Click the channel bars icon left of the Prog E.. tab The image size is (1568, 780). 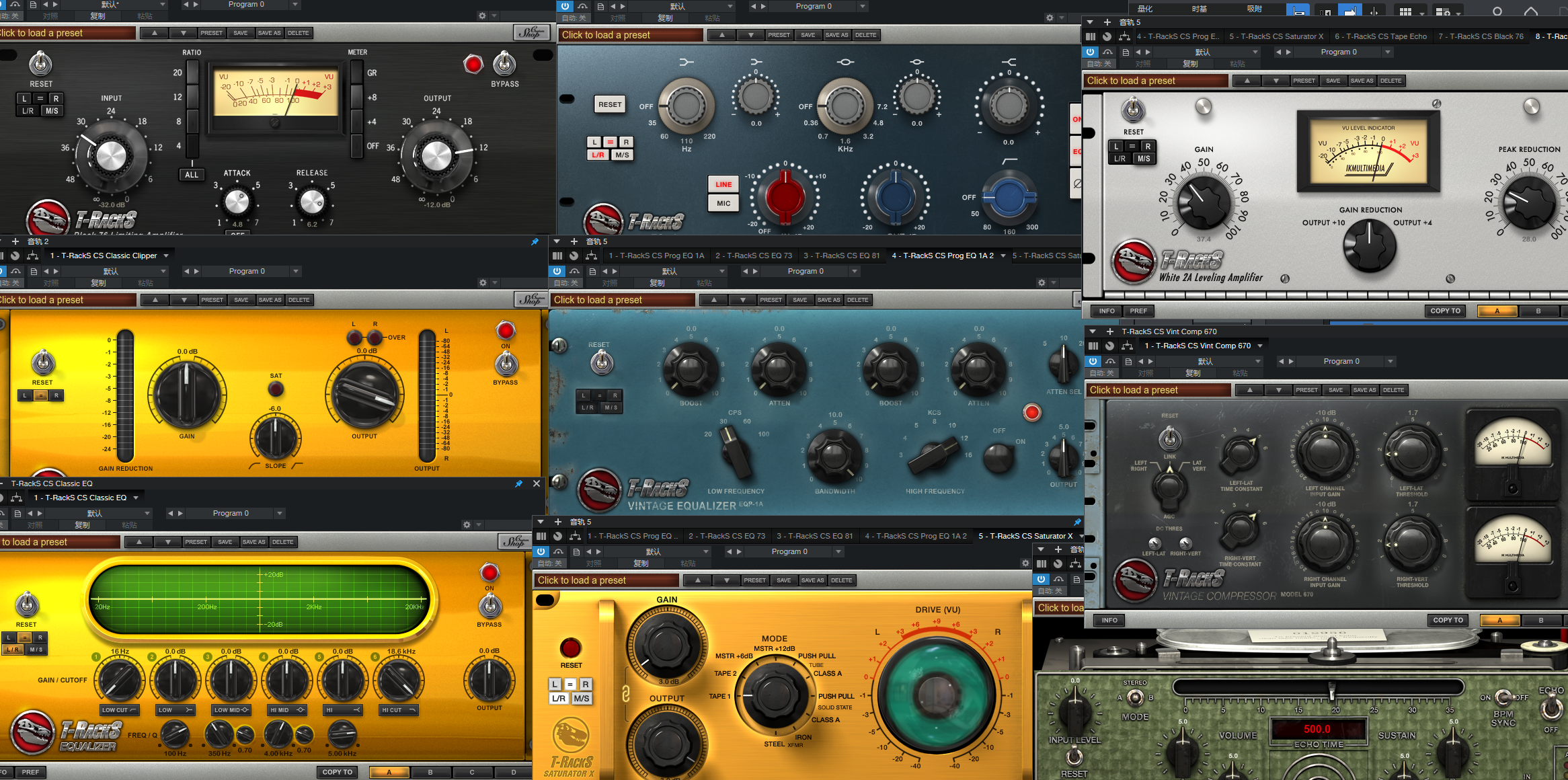(1091, 36)
